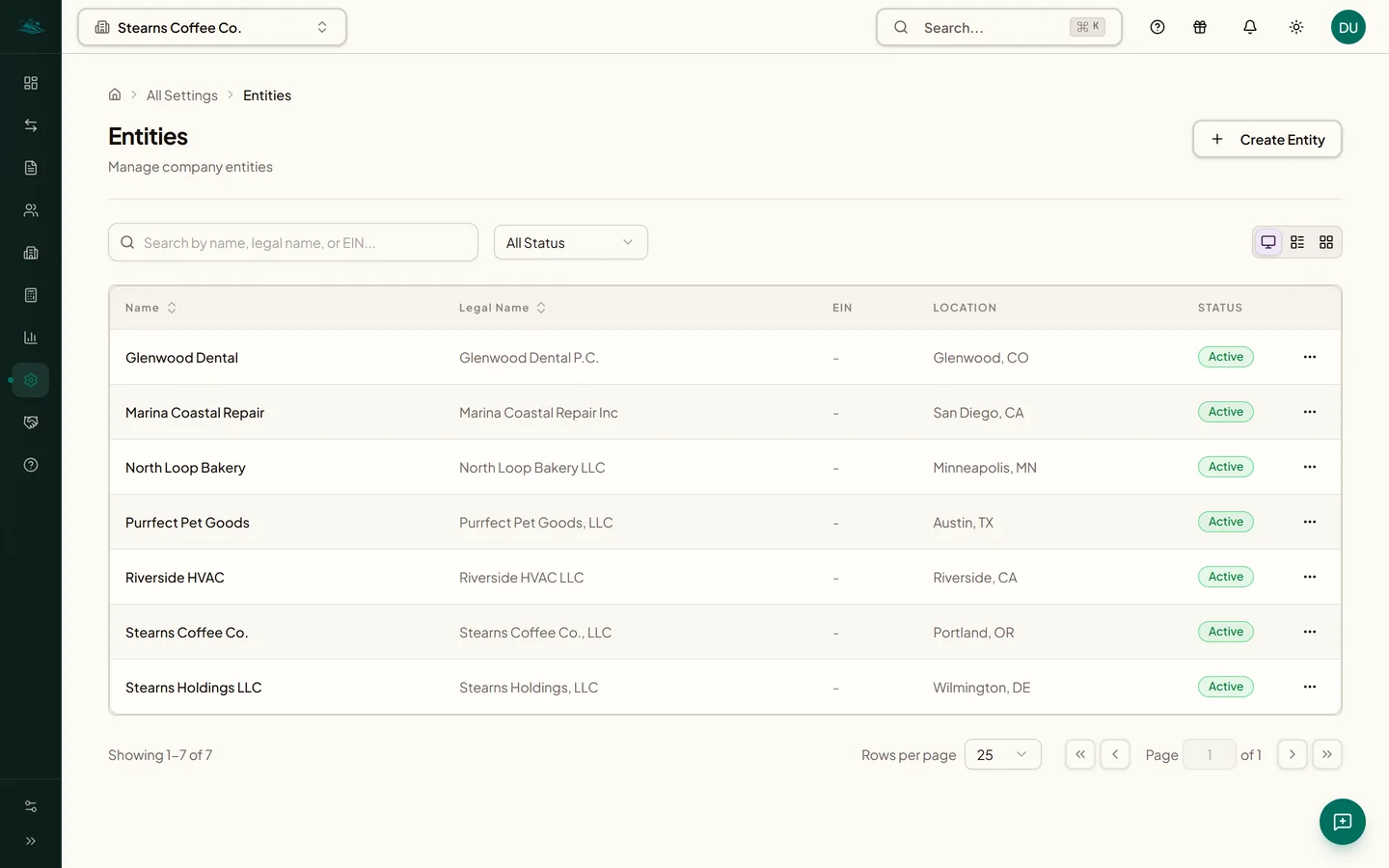Click the home breadcrumb icon
The height and width of the screenshot is (868, 1389).
tap(115, 95)
